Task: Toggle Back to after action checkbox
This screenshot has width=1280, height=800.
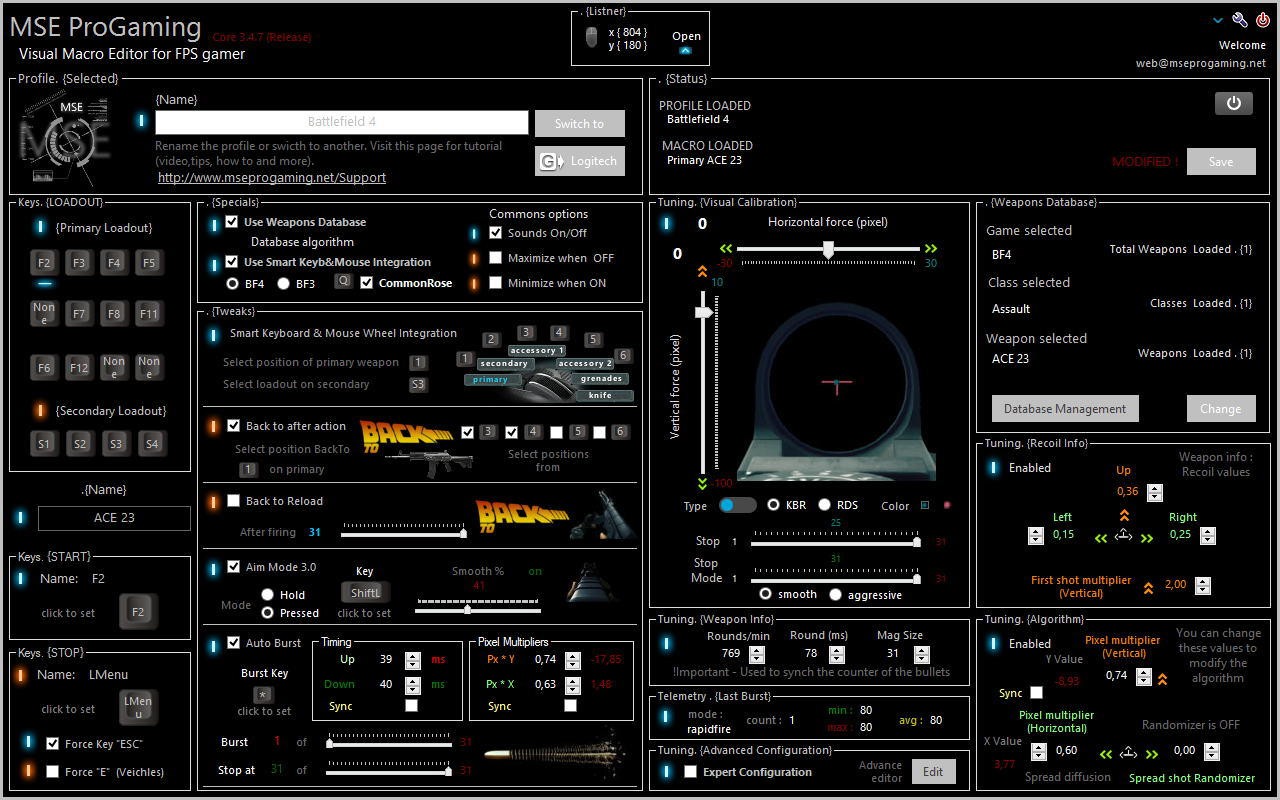Action: coord(234,426)
